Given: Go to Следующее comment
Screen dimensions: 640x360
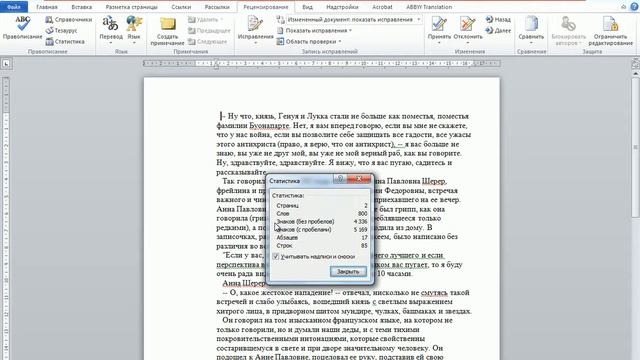Looking at the screenshot, I should tap(207, 42).
